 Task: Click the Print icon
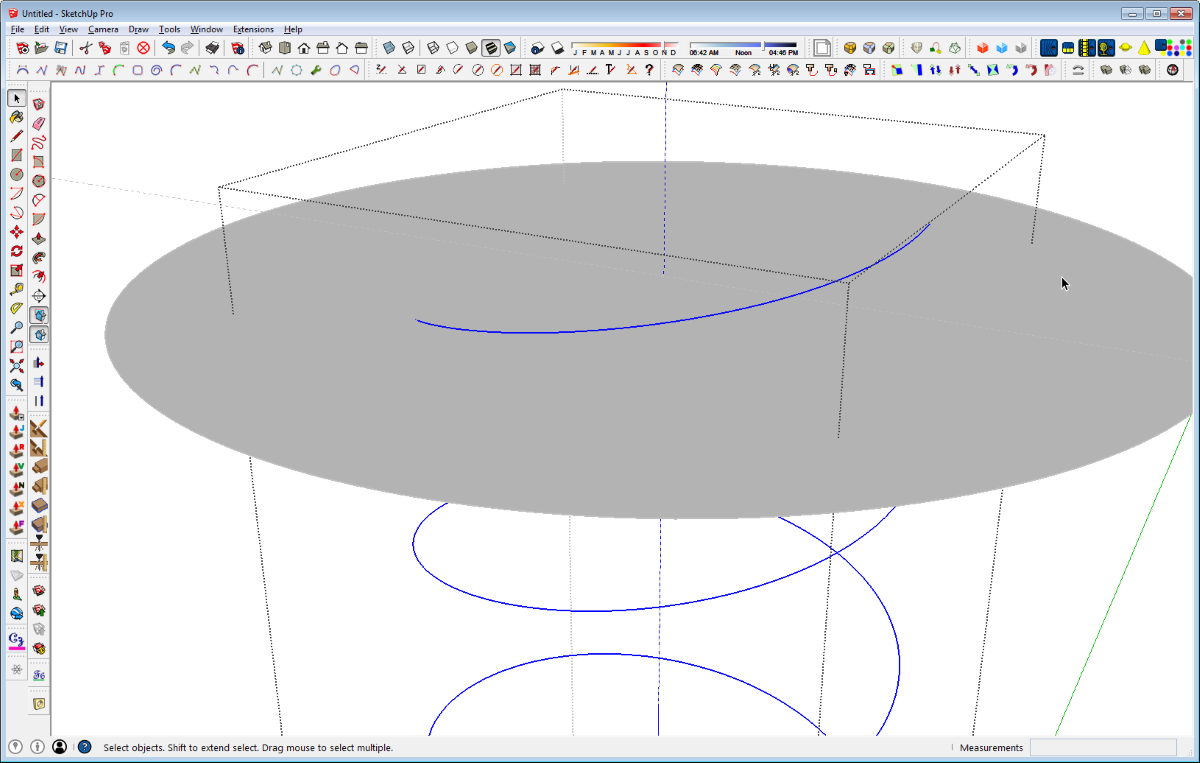[x=212, y=47]
